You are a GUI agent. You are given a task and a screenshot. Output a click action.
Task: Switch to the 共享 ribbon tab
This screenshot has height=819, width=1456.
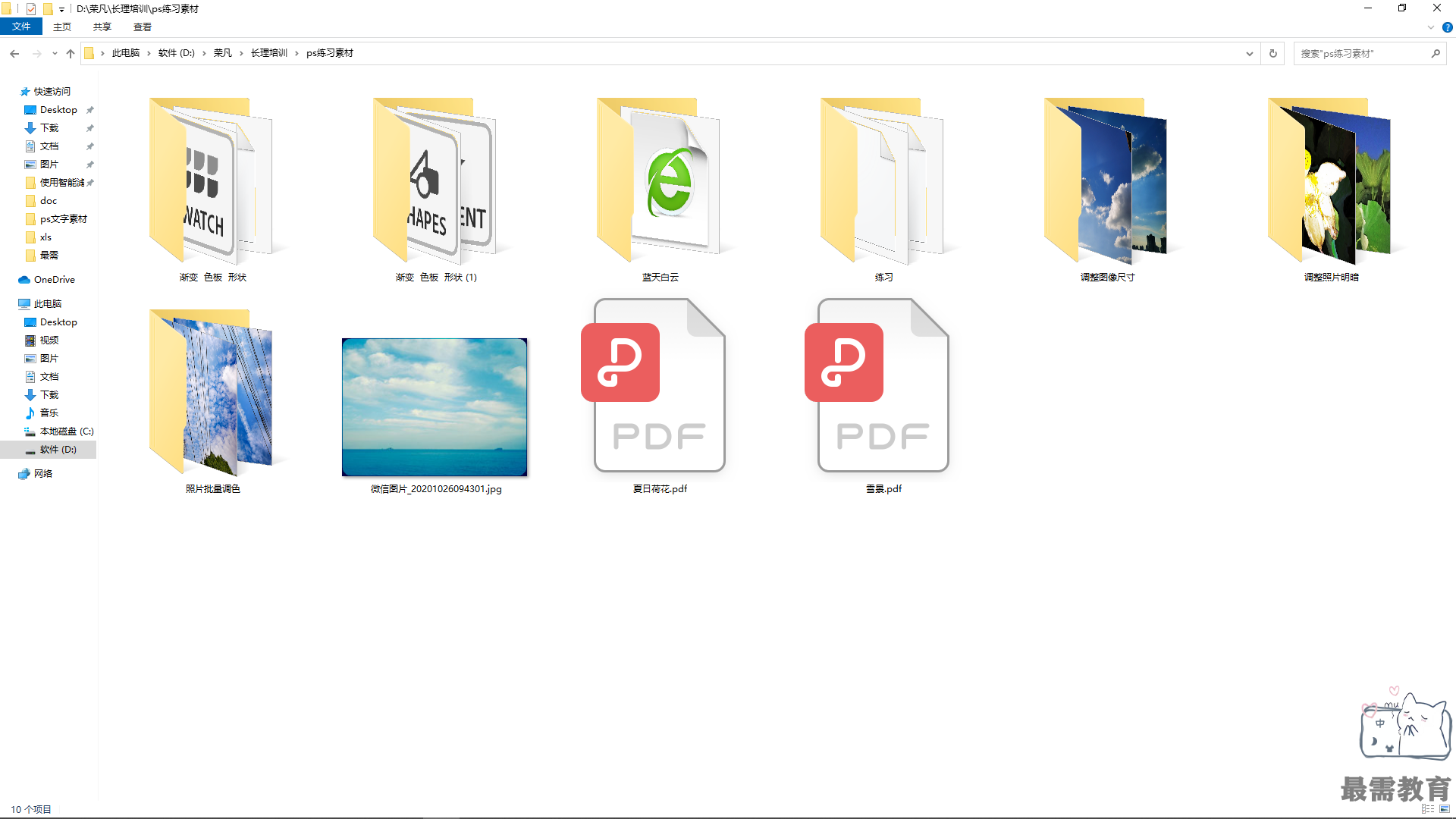102,27
